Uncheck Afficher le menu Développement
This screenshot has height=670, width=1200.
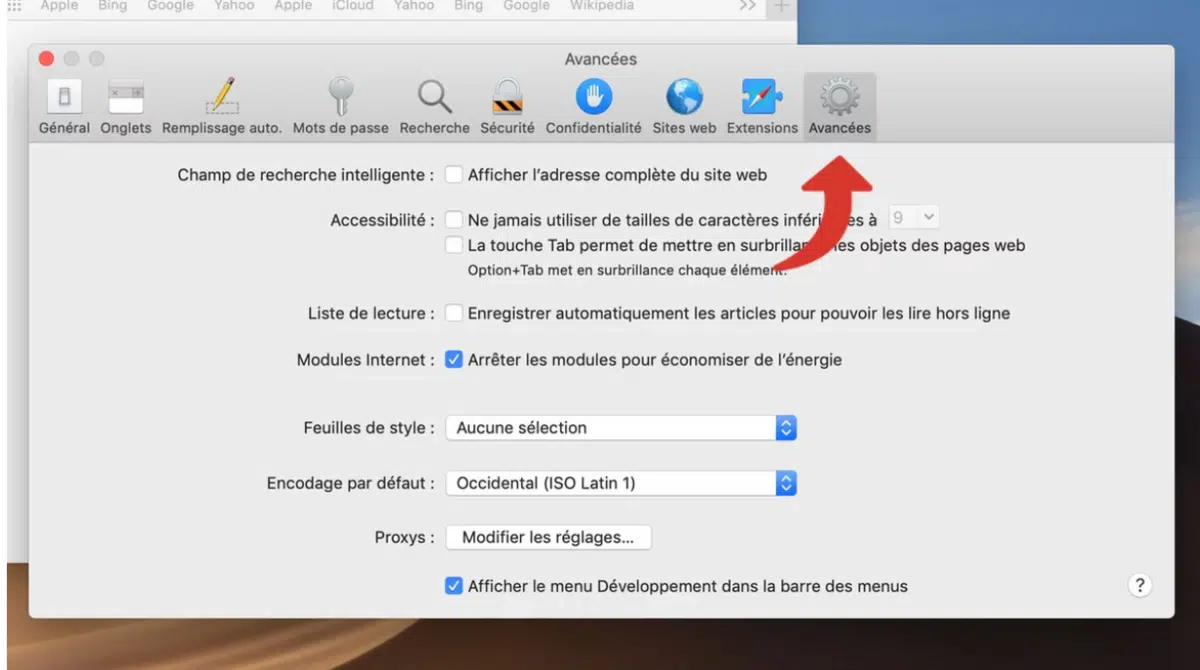pyautogui.click(x=454, y=586)
